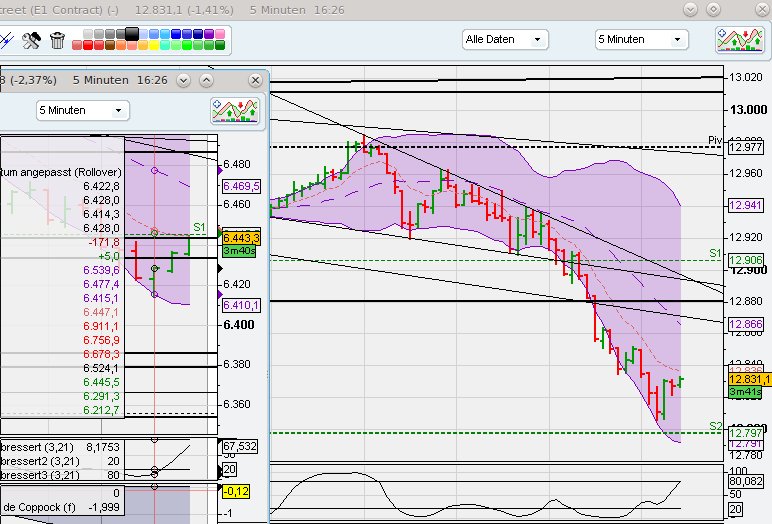The image size is (772, 524).
Task: Click the countdown timer 3m40s in left chart
Action: [239, 251]
